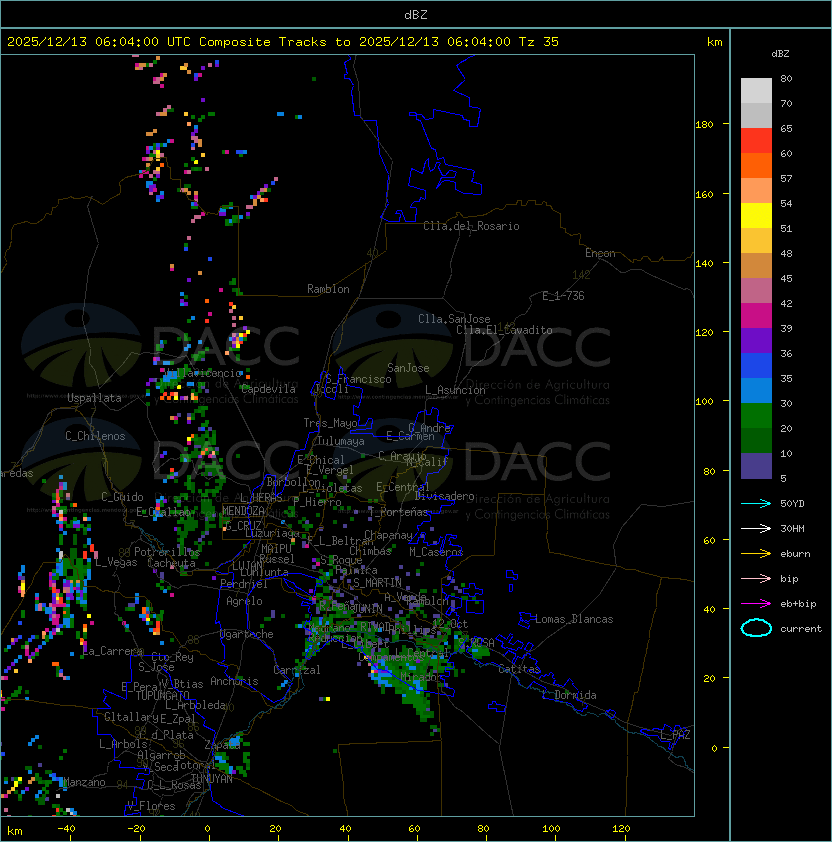Click the Ramblon label on the map
Viewport: 832px width, 842px height.
(x=328, y=289)
